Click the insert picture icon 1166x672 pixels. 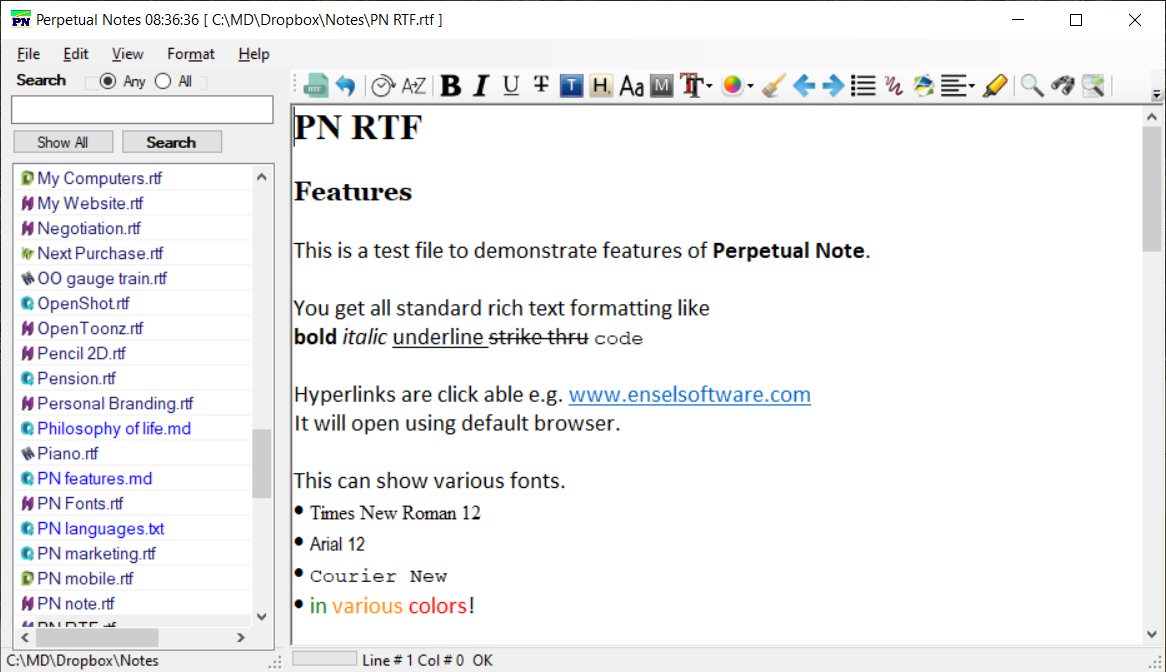[924, 85]
